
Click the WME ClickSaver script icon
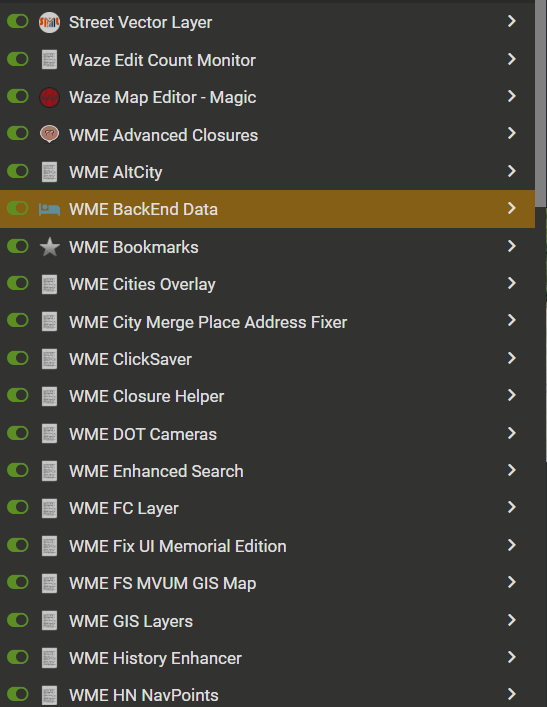click(49, 359)
